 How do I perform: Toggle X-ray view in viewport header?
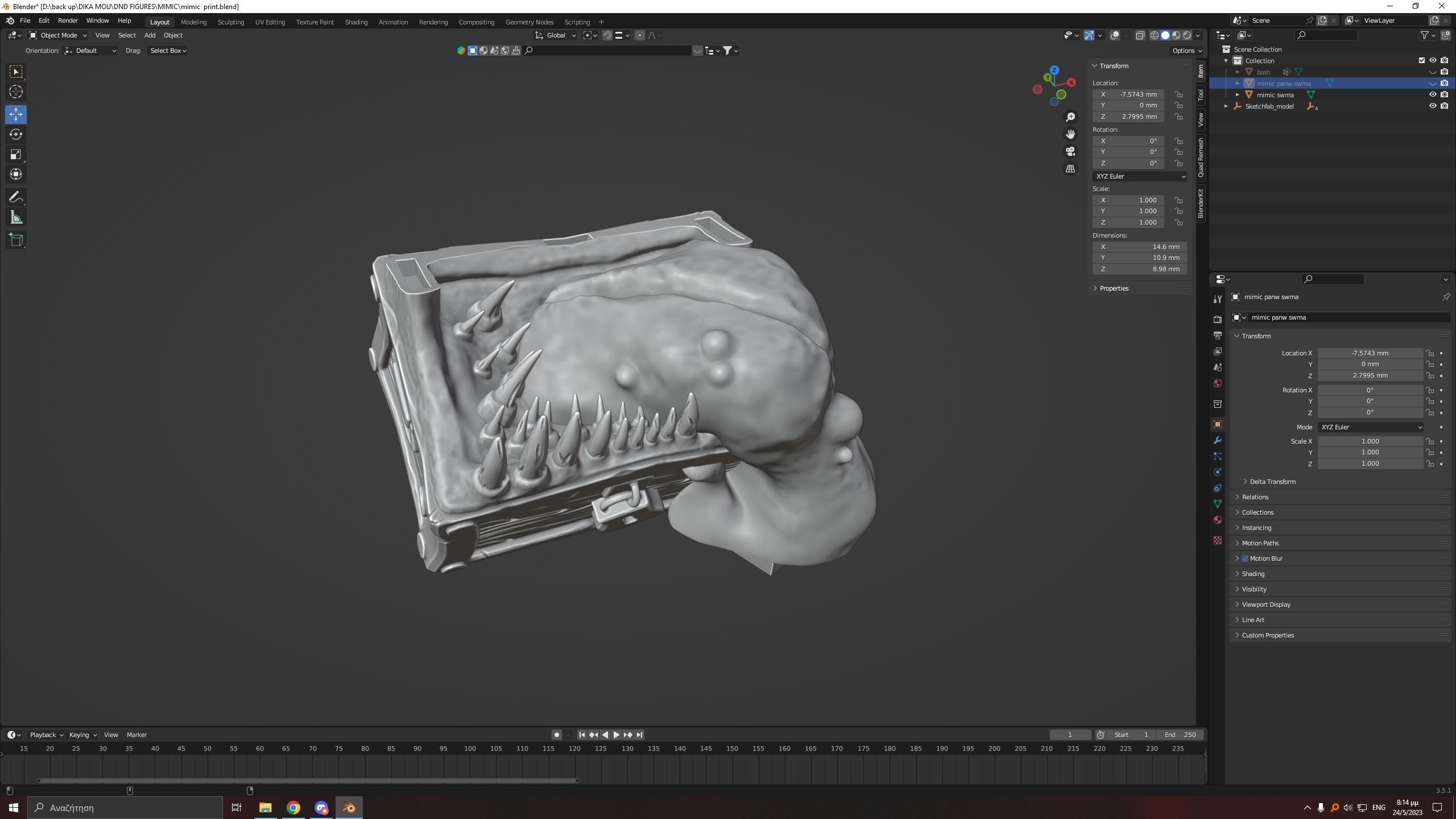[1140, 35]
